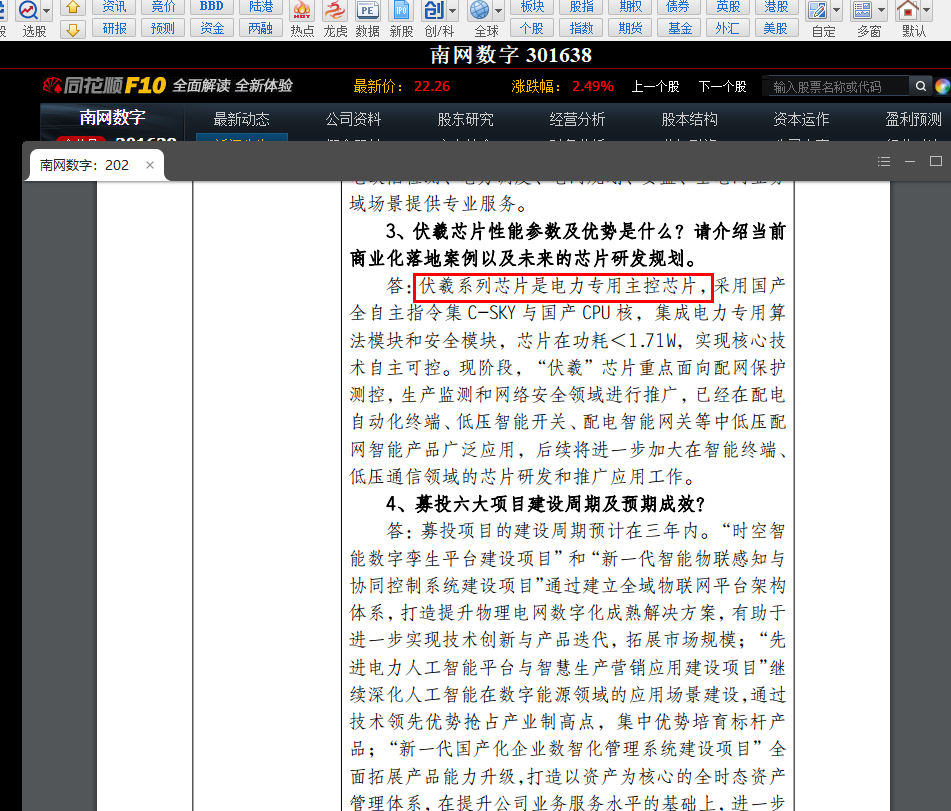The width and height of the screenshot is (951, 811).
Task: Click the 涨跌幅 2.49% value
Action: [x=593, y=86]
